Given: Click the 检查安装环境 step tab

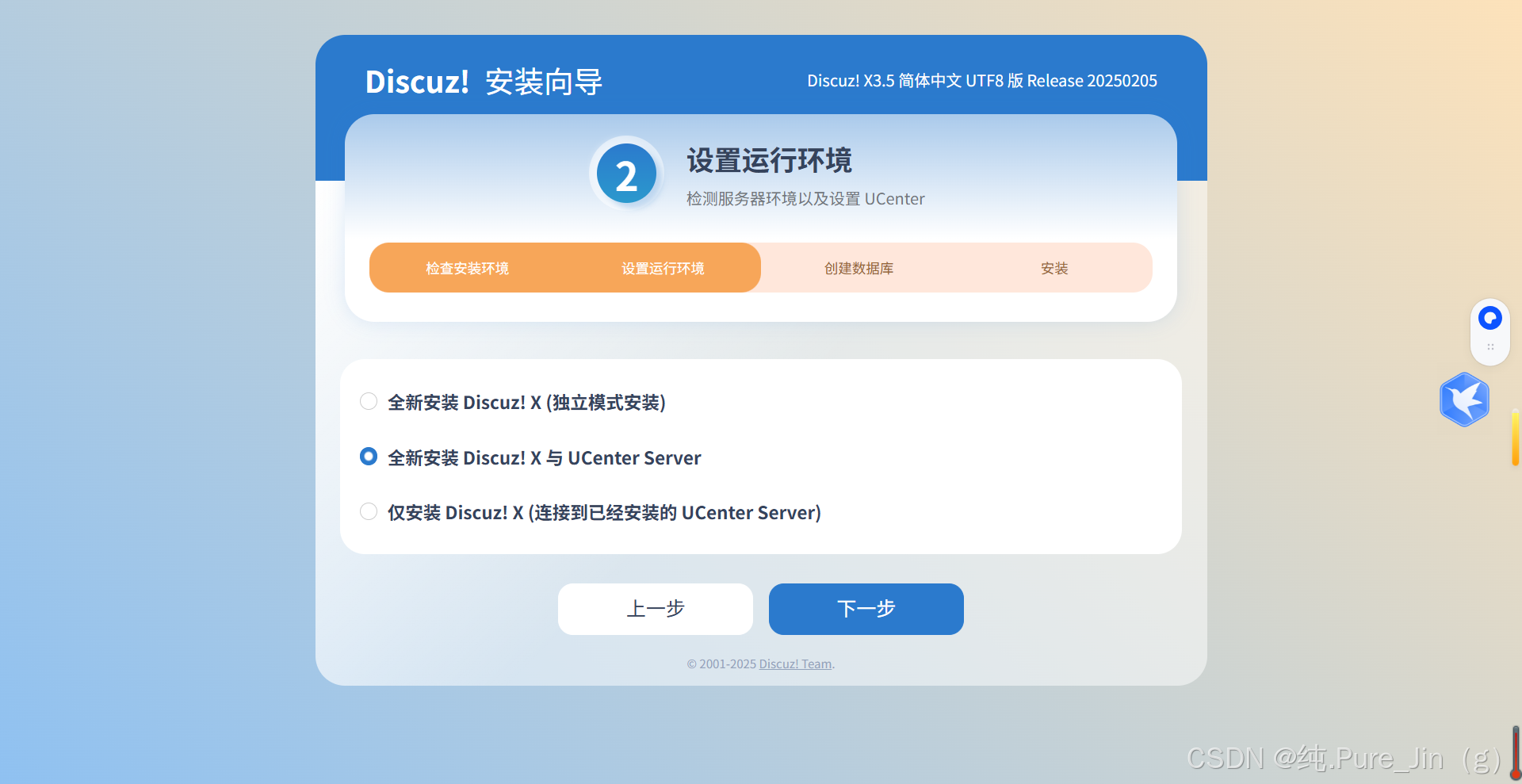Looking at the screenshot, I should (x=467, y=268).
